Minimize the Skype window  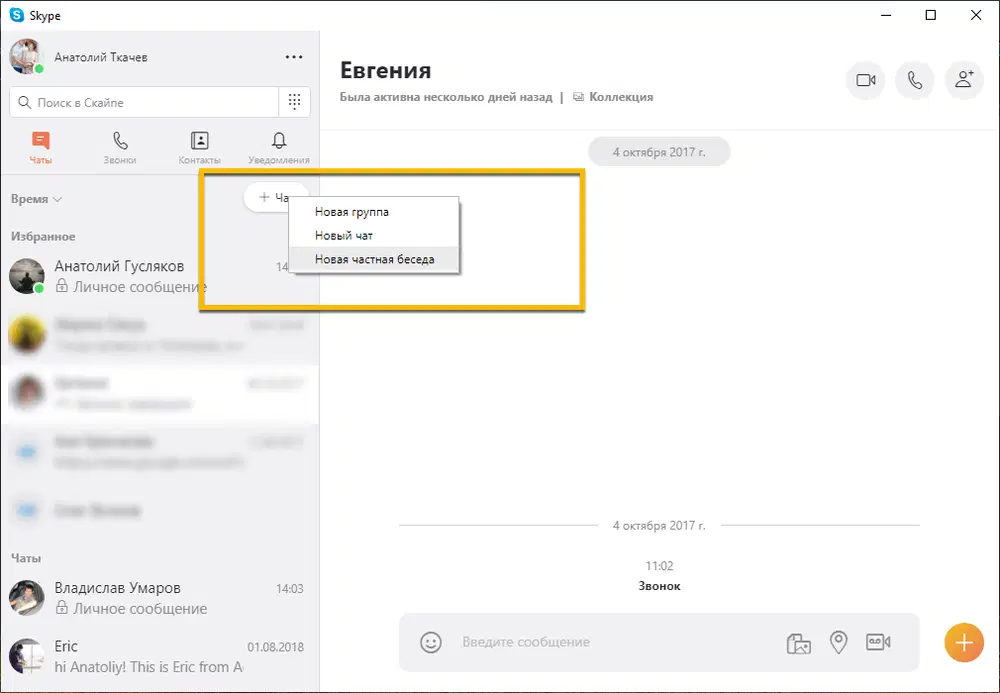pos(886,15)
